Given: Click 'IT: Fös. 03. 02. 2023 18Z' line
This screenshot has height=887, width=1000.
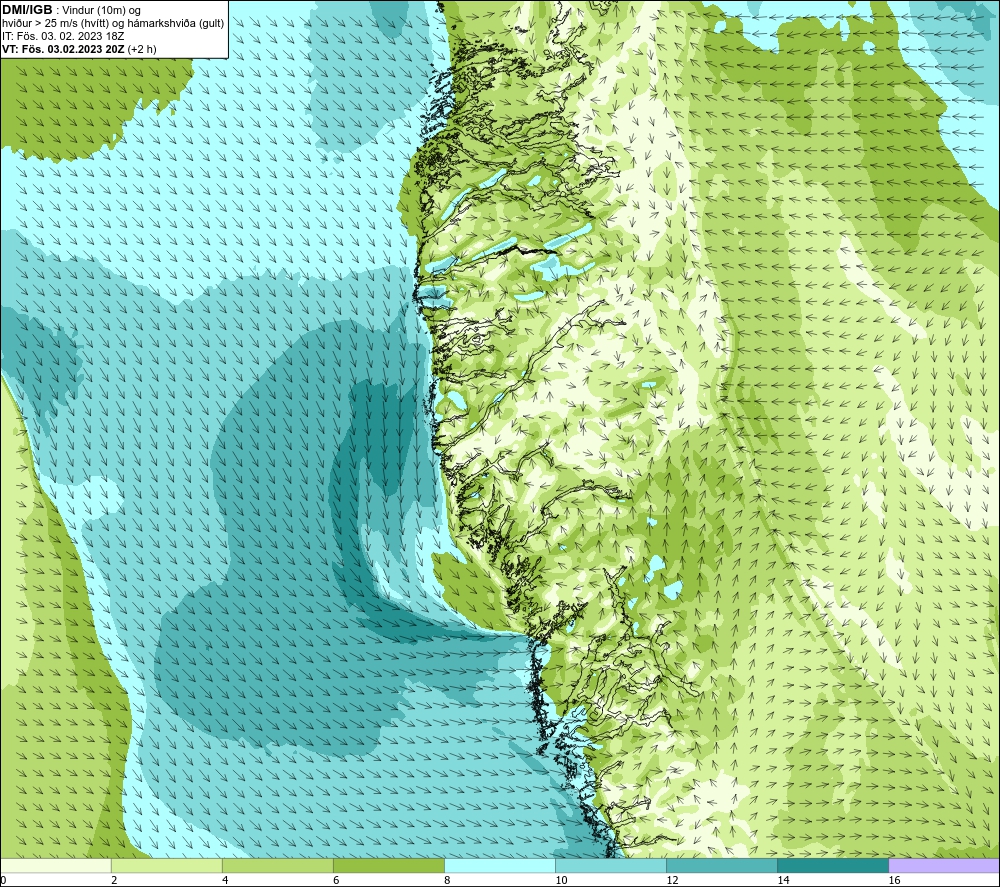Looking at the screenshot, I should tap(63, 36).
